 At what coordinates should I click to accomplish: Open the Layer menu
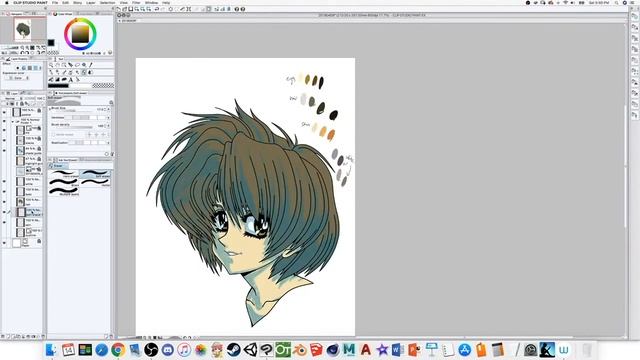coord(91,2)
